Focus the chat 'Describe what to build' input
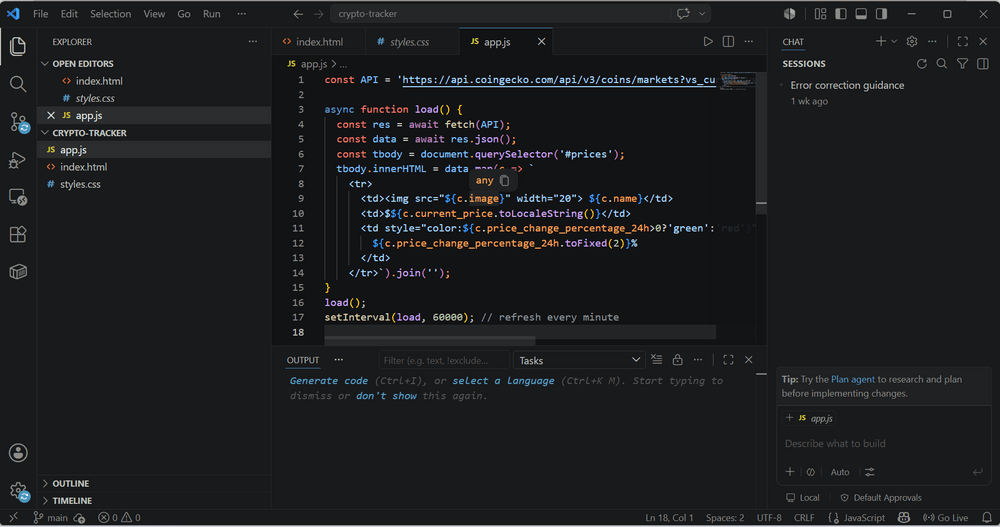 click(883, 443)
